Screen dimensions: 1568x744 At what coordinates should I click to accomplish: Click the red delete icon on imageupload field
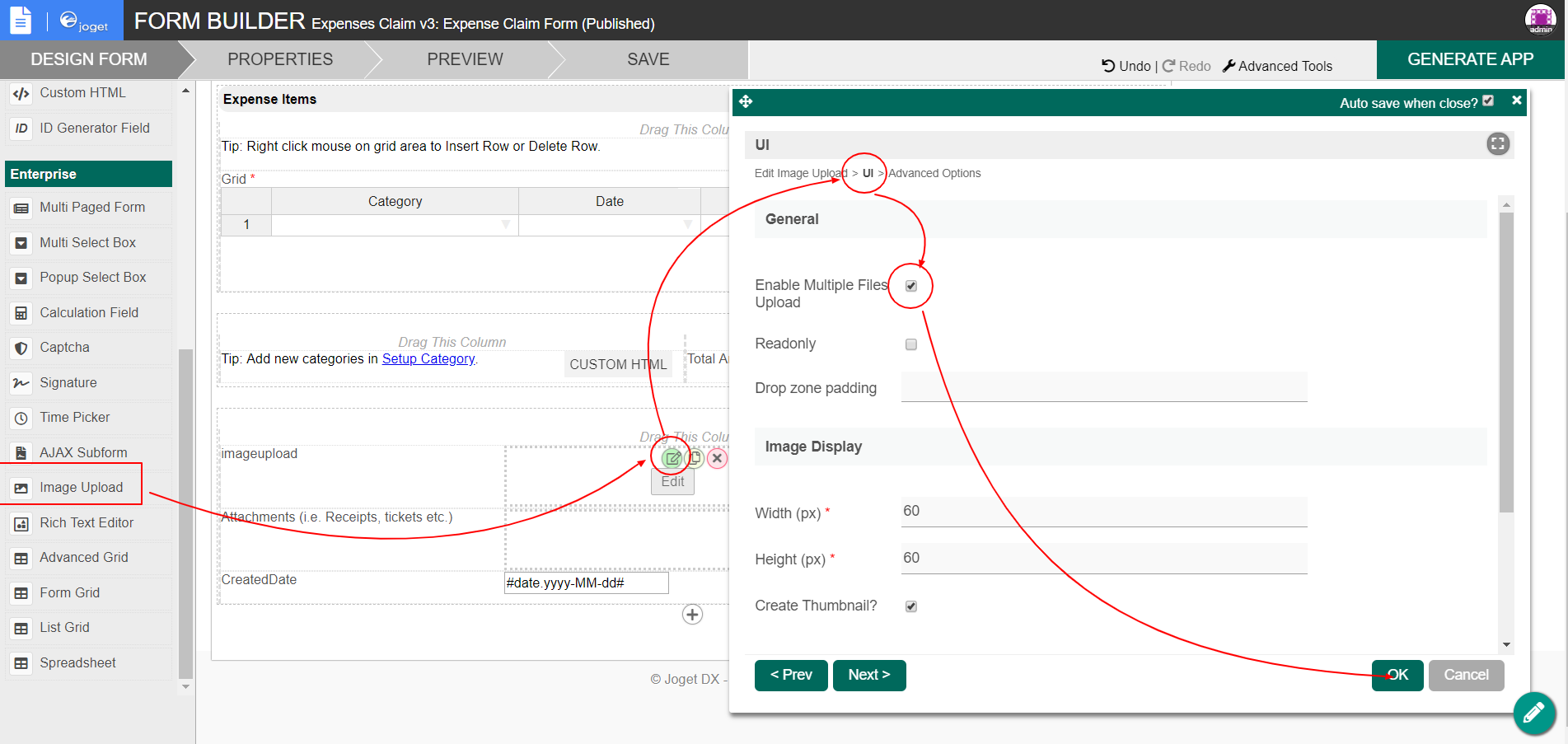click(x=717, y=458)
